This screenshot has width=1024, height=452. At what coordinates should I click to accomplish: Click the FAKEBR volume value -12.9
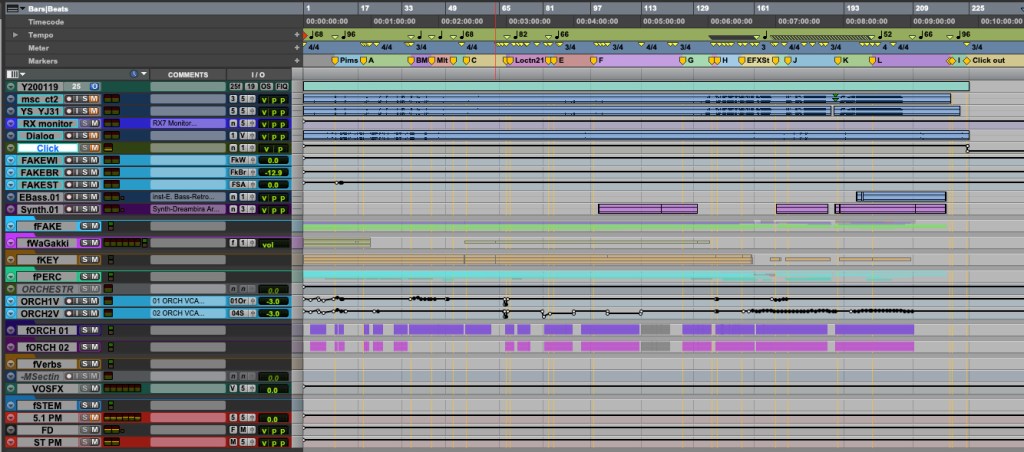tap(269, 172)
